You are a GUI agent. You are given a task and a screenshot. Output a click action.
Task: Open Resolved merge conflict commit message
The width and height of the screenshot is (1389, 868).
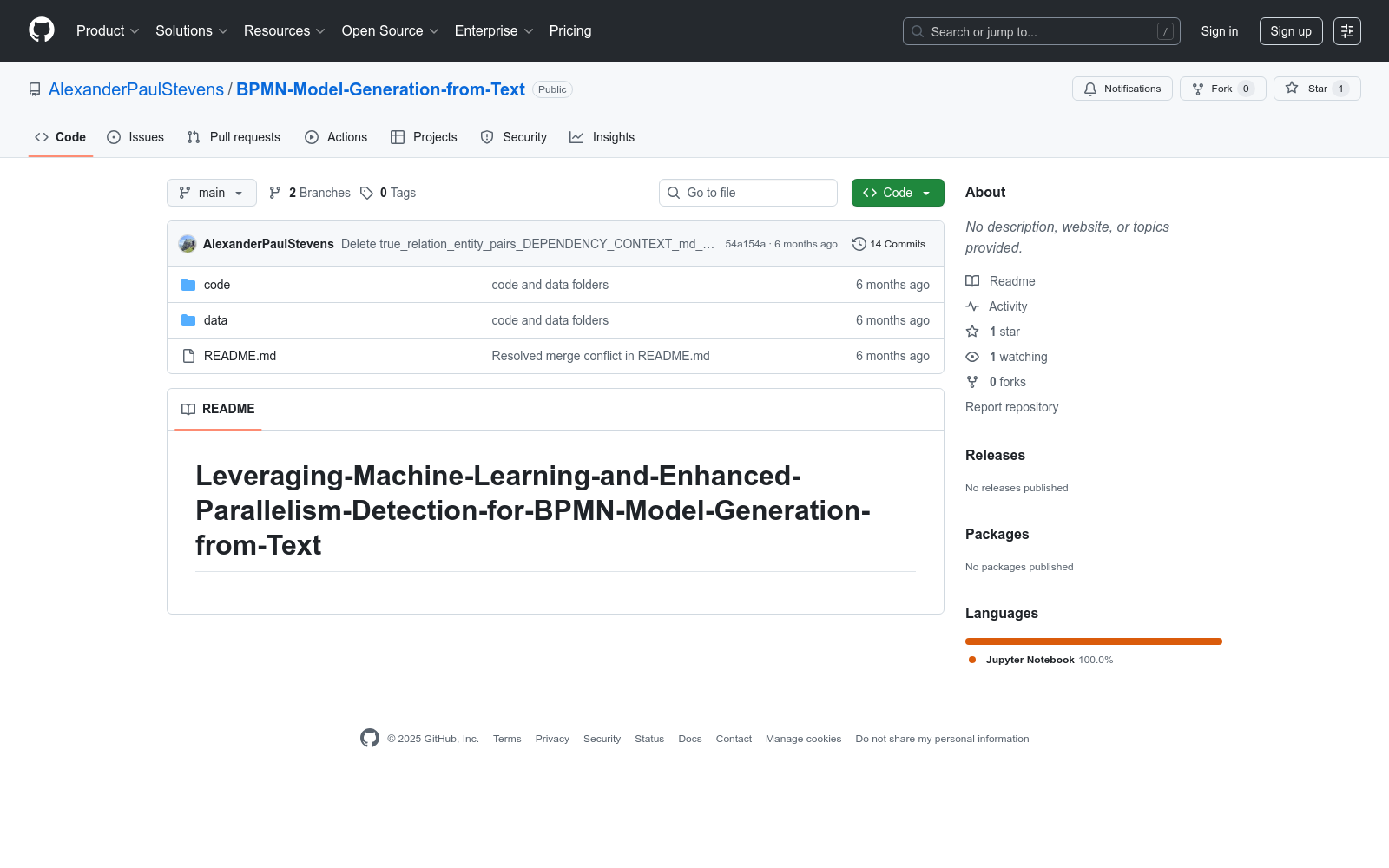tap(601, 356)
